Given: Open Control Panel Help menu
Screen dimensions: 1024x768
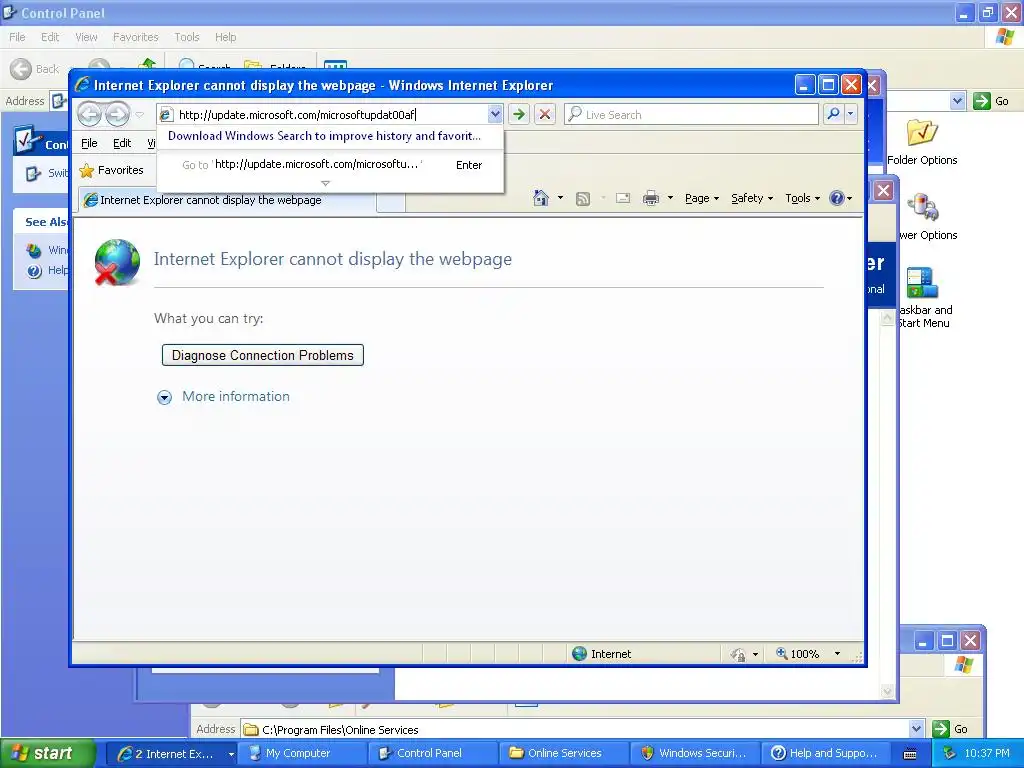Looking at the screenshot, I should pyautogui.click(x=225, y=37).
